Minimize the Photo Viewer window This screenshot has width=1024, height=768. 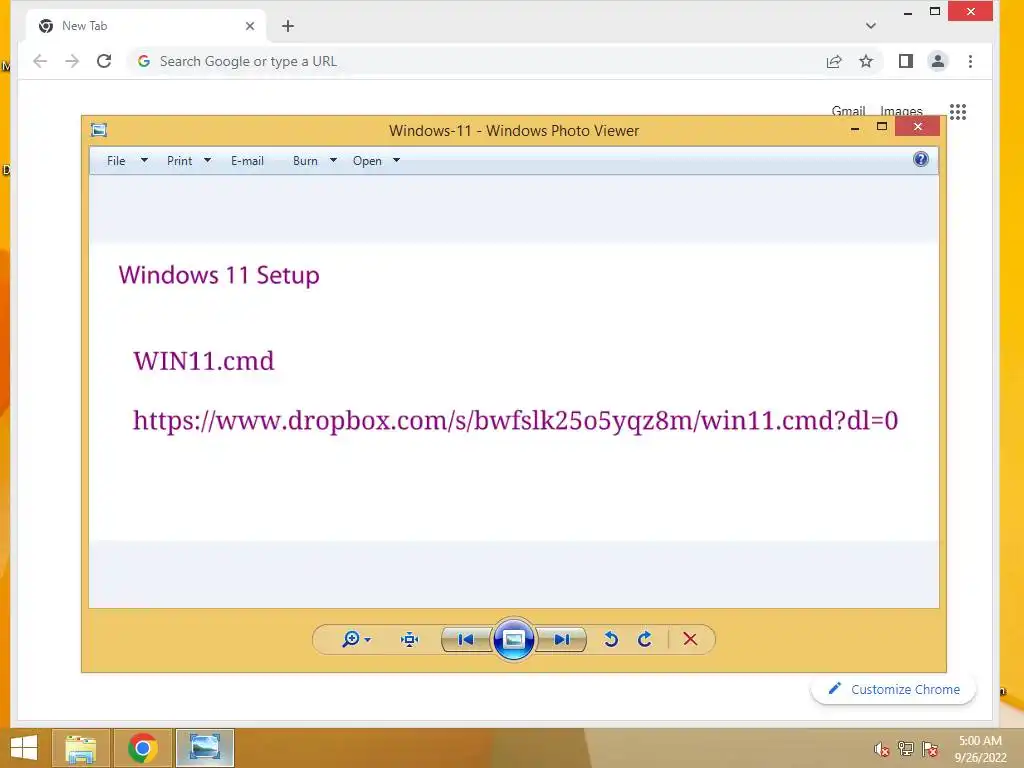coord(855,129)
